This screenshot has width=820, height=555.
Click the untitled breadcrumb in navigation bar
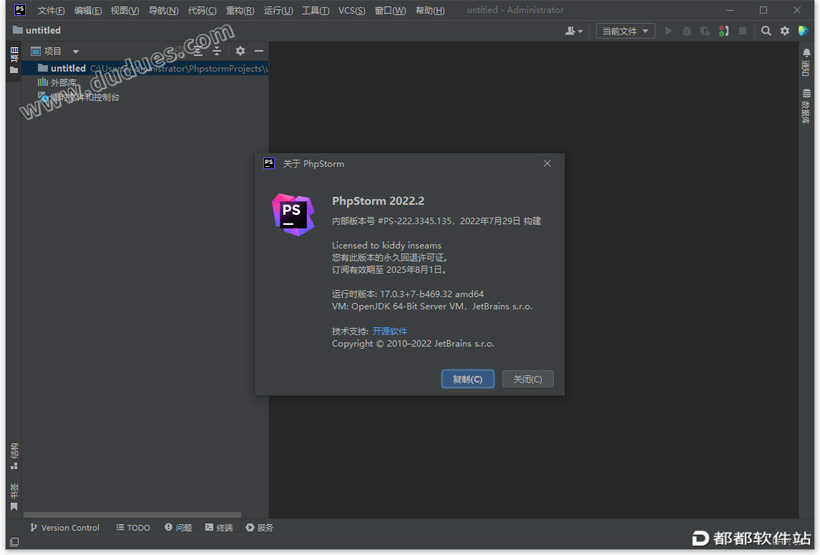(37, 30)
